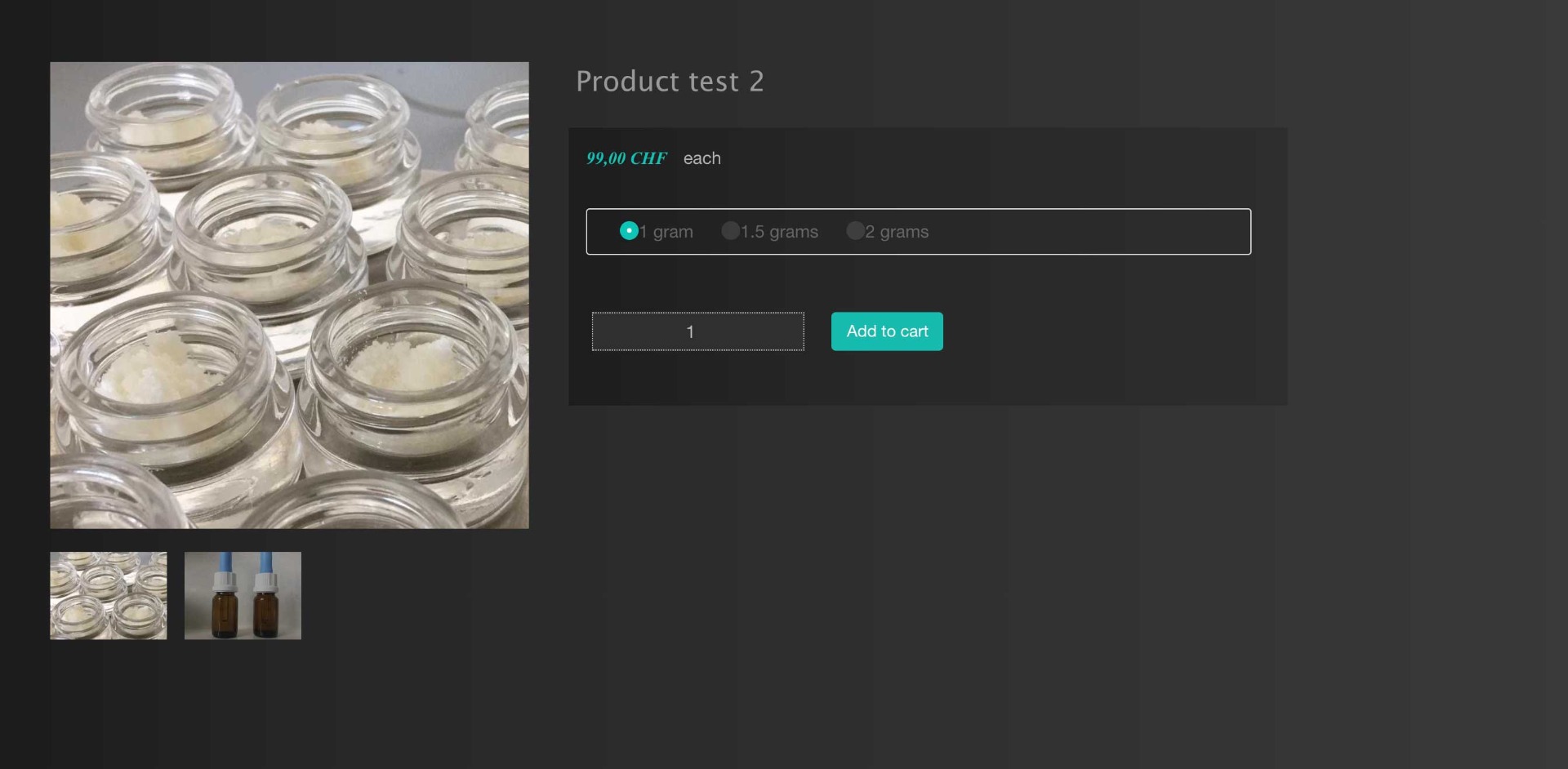The image size is (1568, 769).
Task: Click the "2 grams" option label text
Action: coord(897,232)
